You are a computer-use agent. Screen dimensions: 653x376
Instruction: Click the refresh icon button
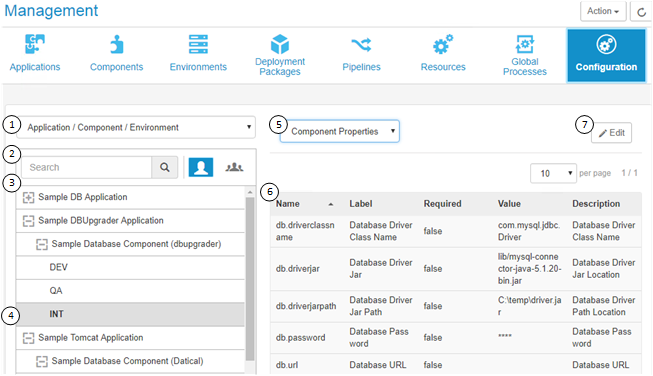coord(641,12)
